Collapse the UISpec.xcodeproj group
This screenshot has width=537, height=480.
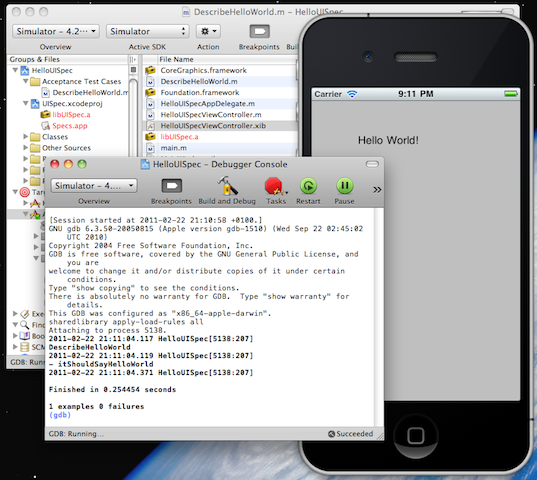coord(25,103)
